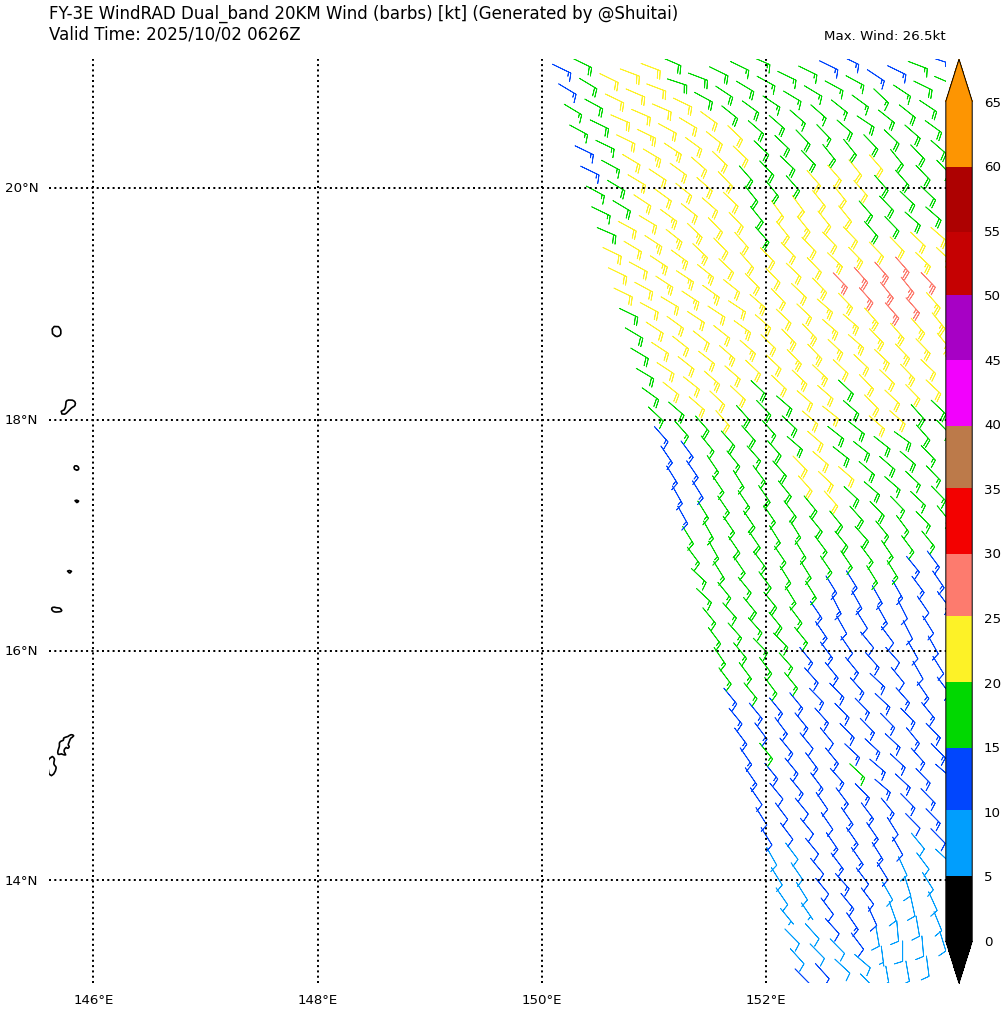Click the small round island outline
This screenshot has width=1005, height=1011.
coord(56,331)
